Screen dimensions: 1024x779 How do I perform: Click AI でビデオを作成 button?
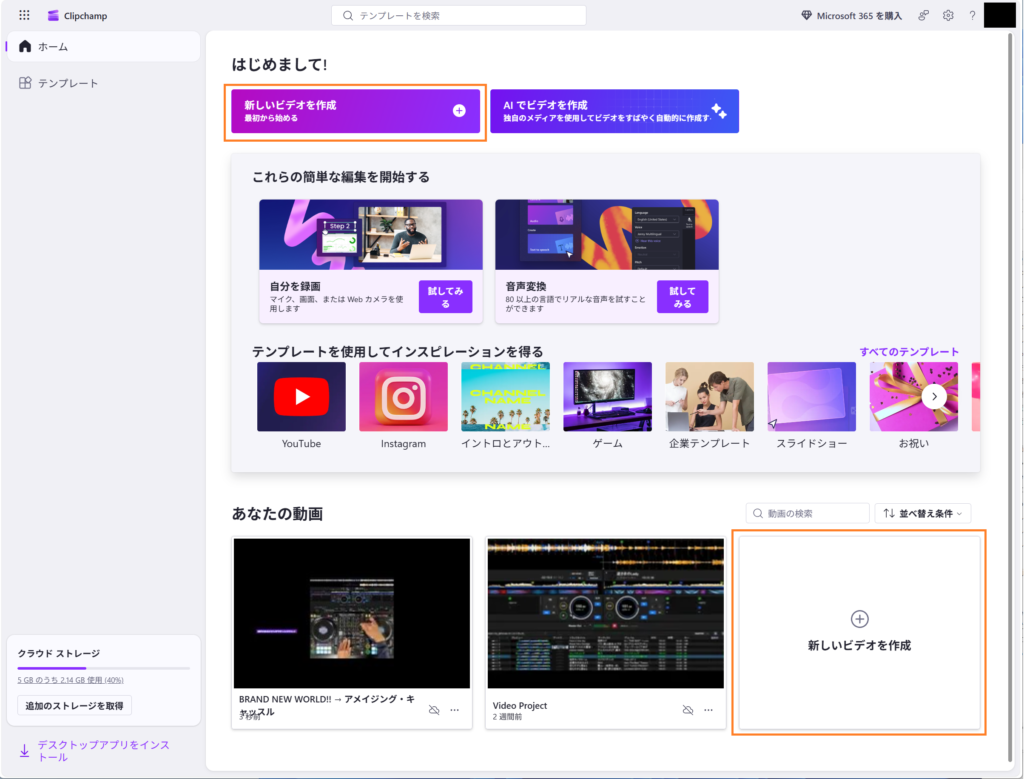pos(614,111)
